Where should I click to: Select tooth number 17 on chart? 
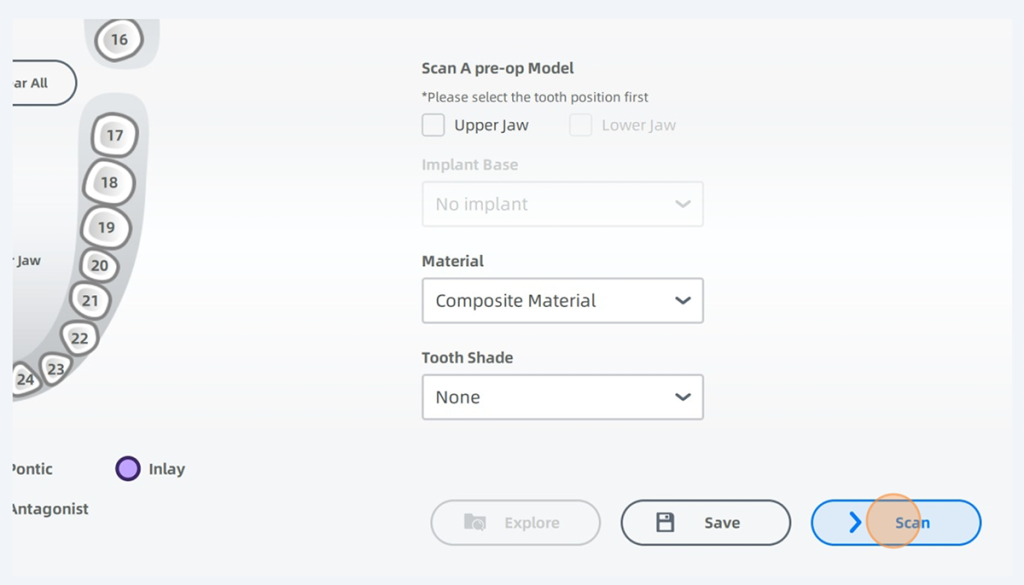pos(114,135)
